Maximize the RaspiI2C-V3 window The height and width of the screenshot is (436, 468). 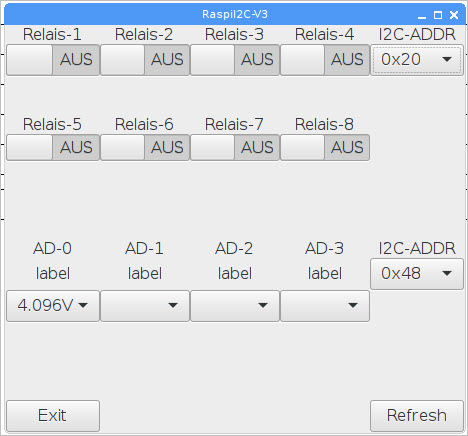tap(438, 15)
